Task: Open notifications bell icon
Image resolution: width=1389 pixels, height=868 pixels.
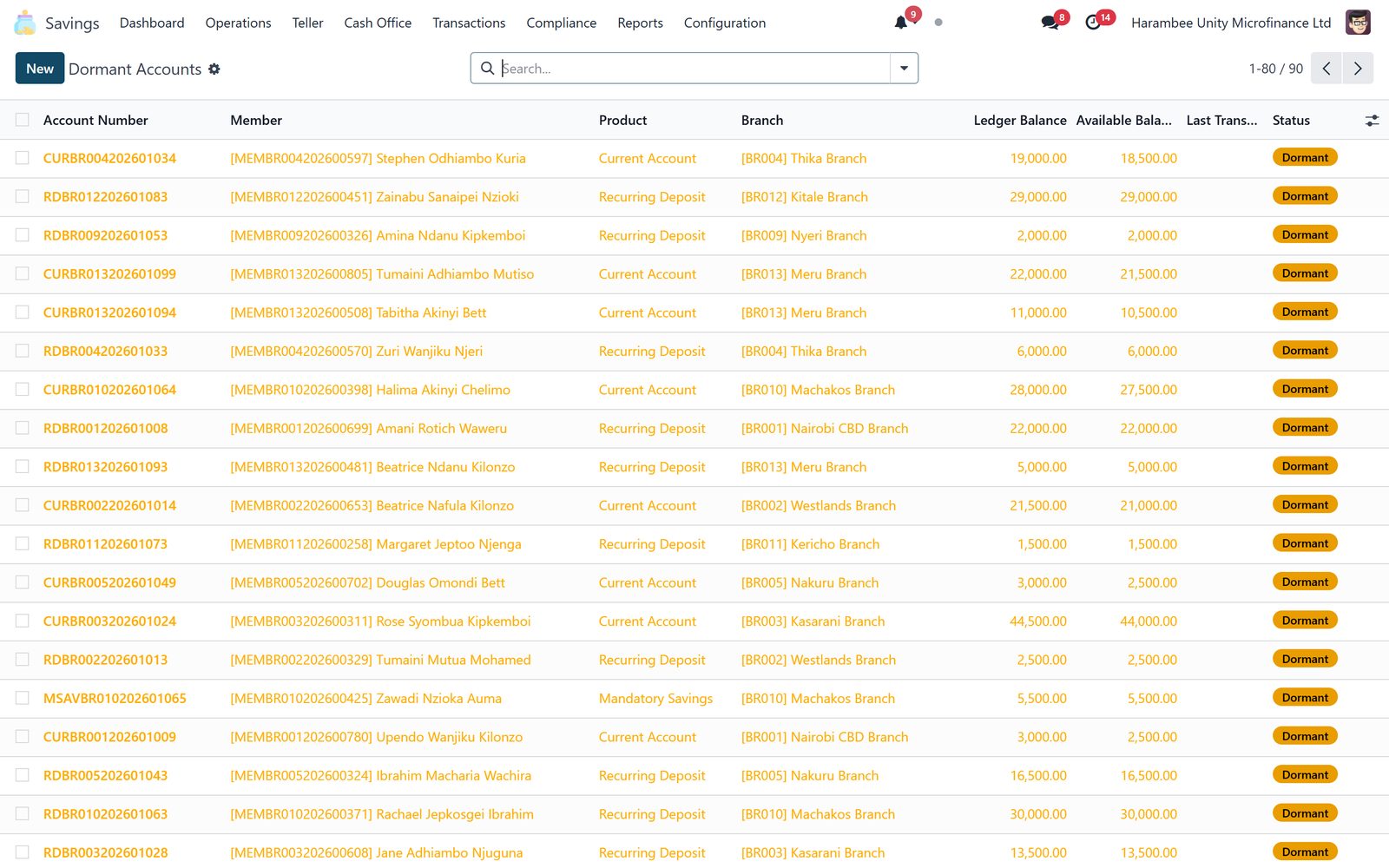Action: [901, 23]
